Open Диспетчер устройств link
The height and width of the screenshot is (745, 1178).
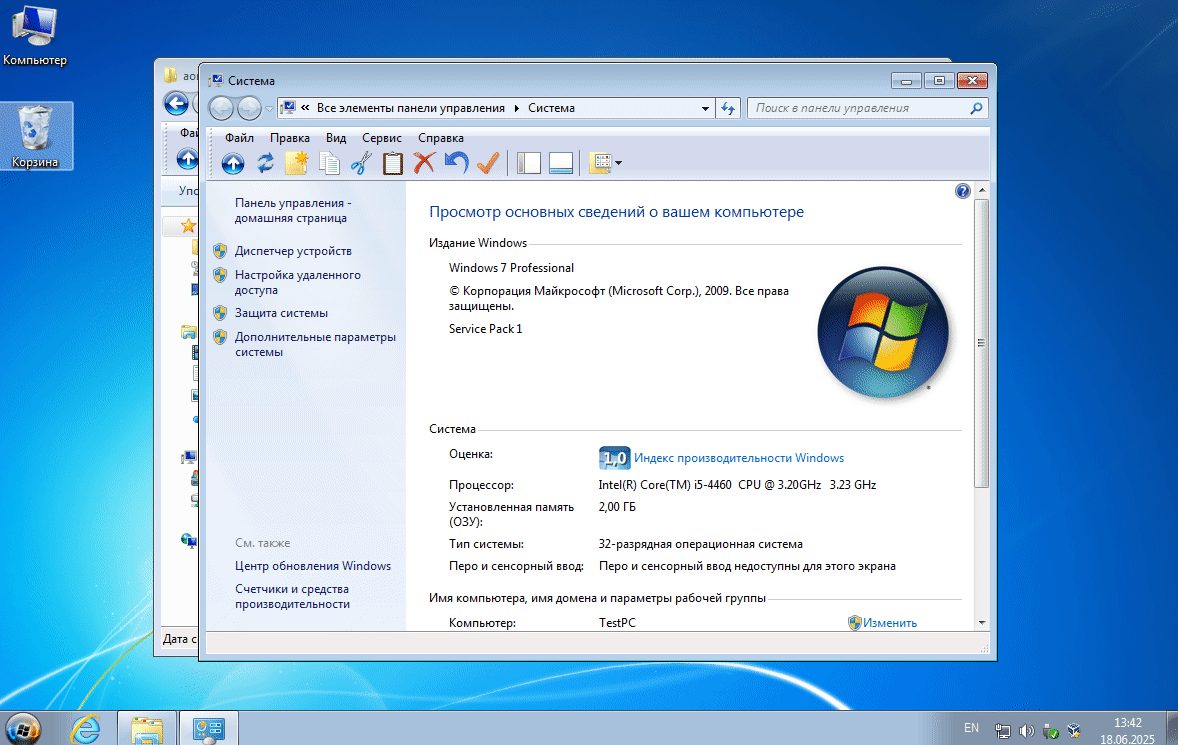(x=293, y=251)
